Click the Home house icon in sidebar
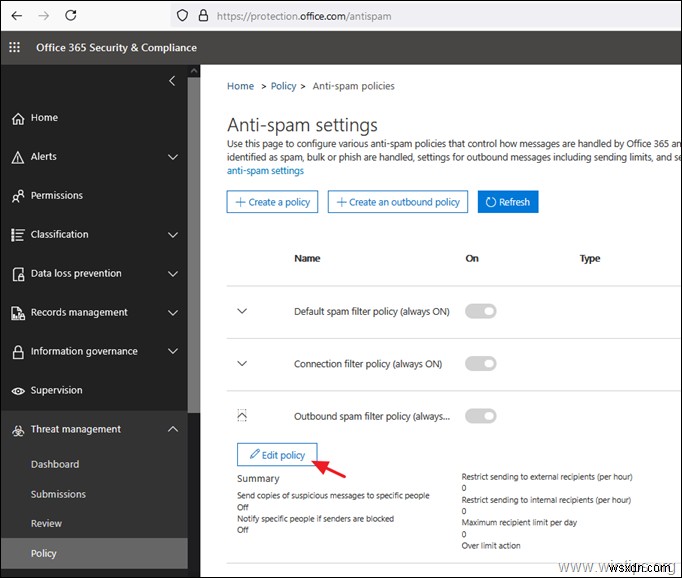Screen dimensions: 682x578 tap(18, 118)
